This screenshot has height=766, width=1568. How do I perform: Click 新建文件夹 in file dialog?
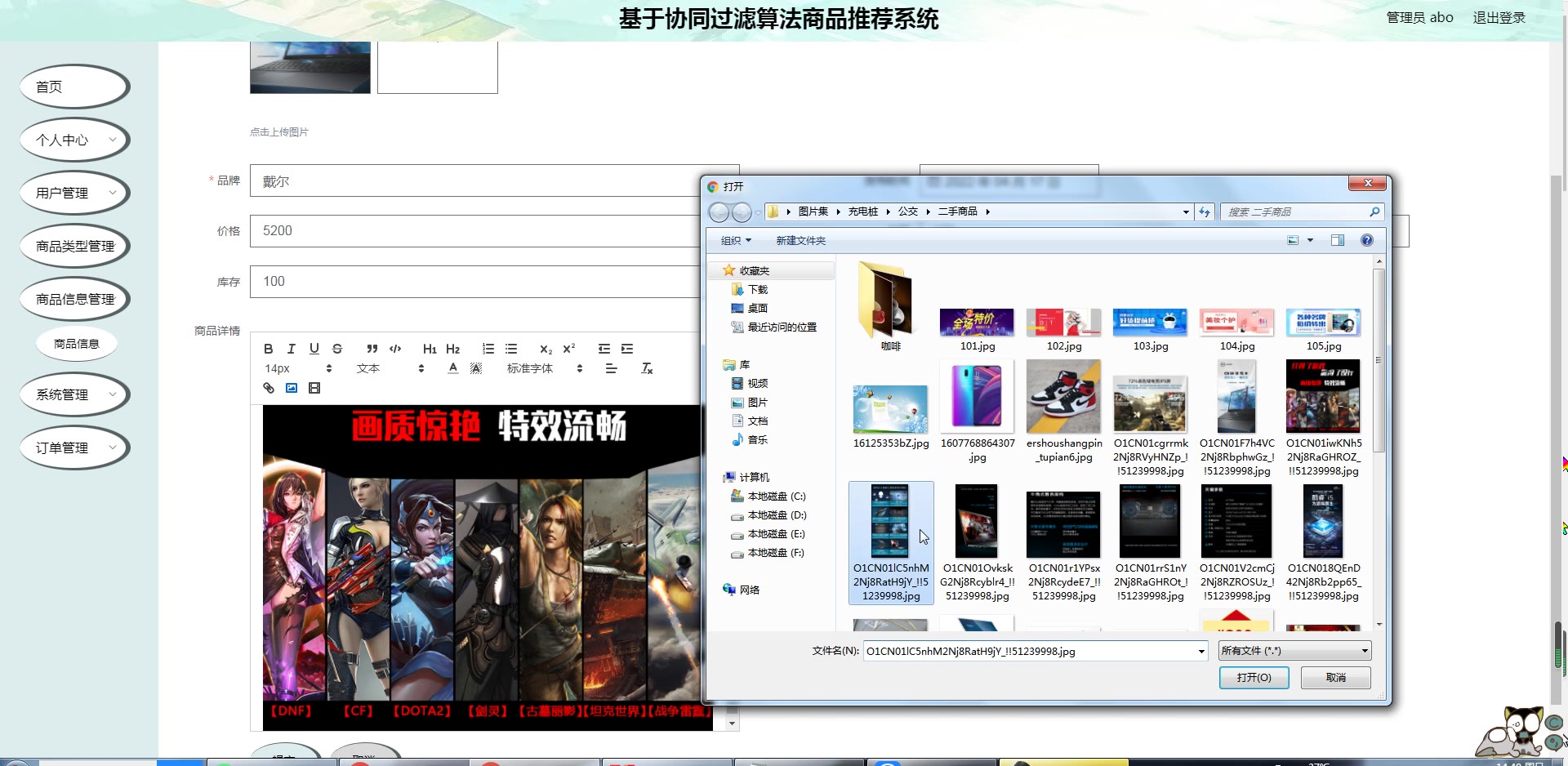(x=800, y=240)
